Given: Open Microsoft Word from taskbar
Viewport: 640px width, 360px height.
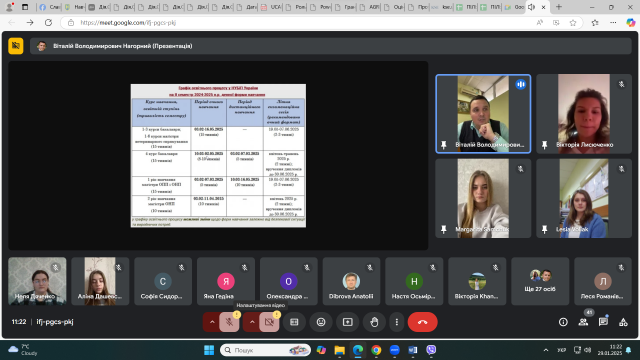Looking at the screenshot, I should [x=413, y=350].
